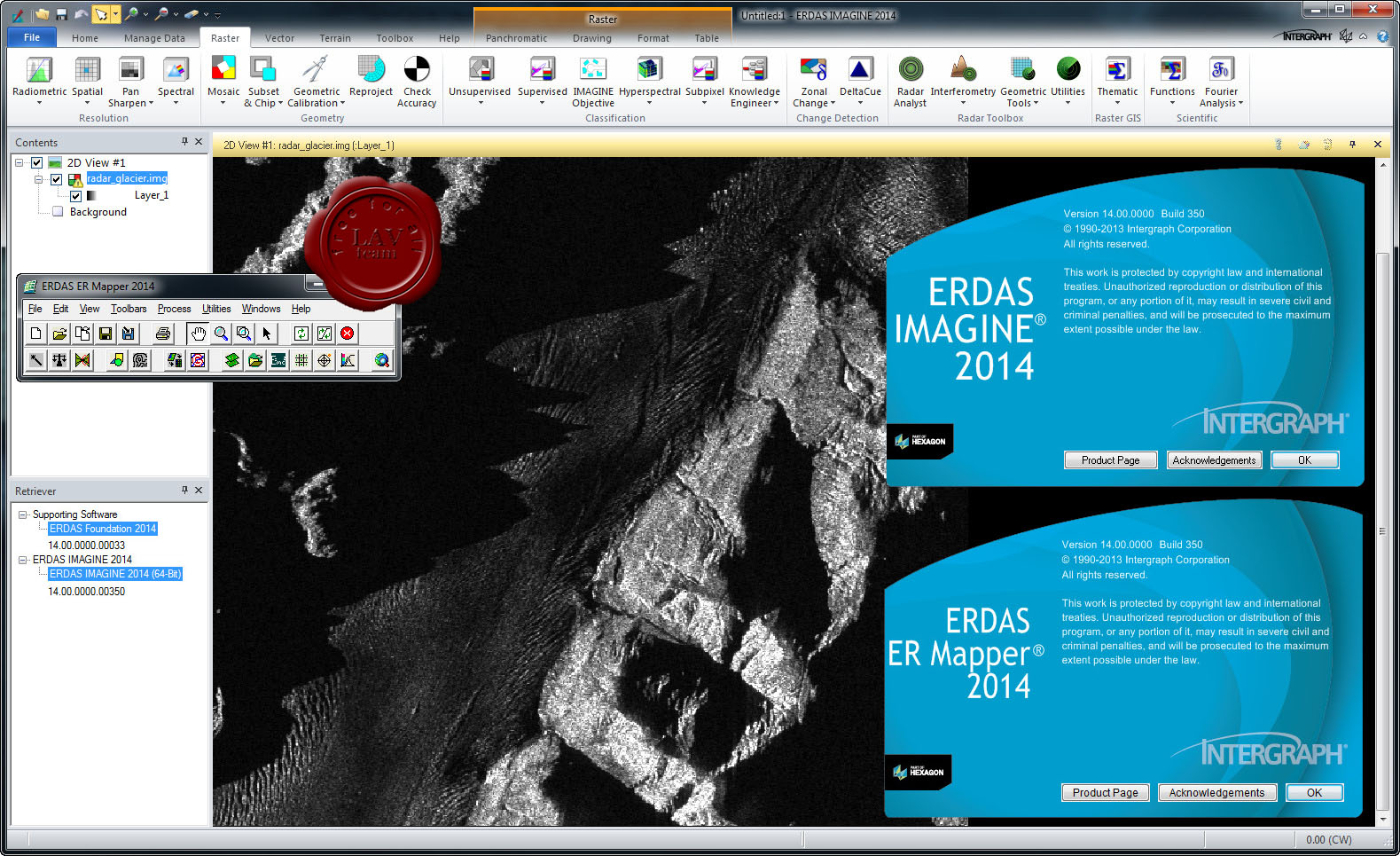Click the red stop button in ER Mapper
This screenshot has width=1400, height=856.
pos(348,334)
